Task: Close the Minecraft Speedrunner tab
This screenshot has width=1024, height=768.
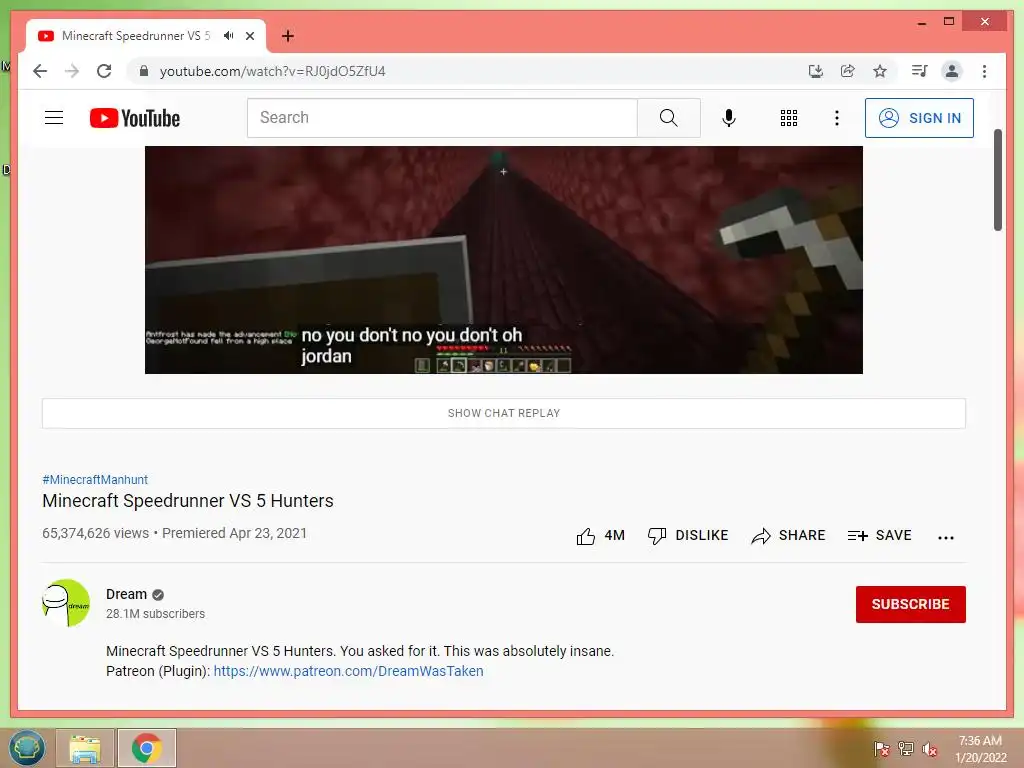Action: click(249, 36)
